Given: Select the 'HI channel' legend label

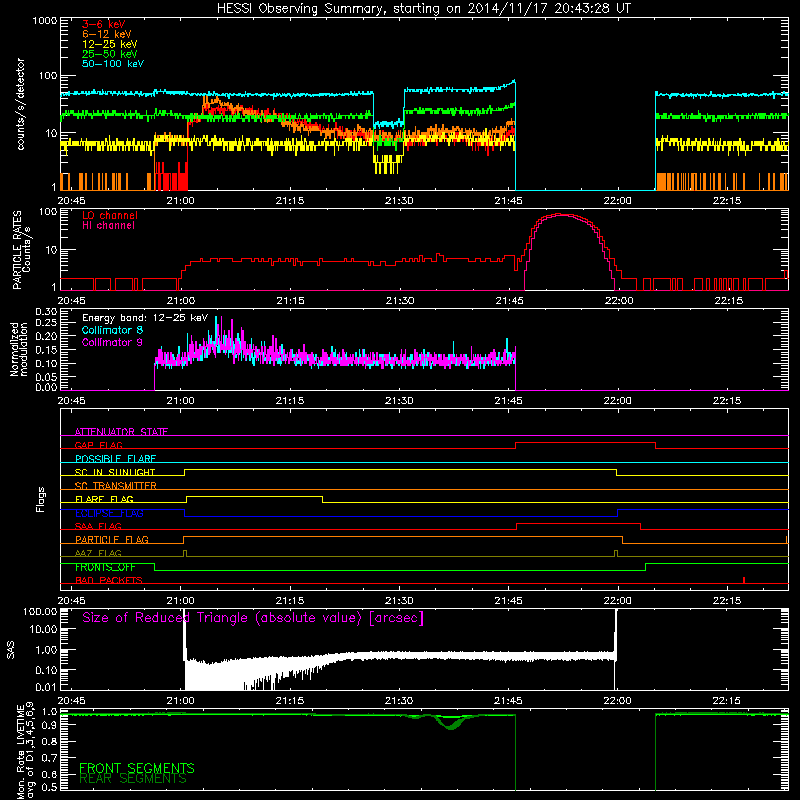Looking at the screenshot, I should click(x=108, y=226).
